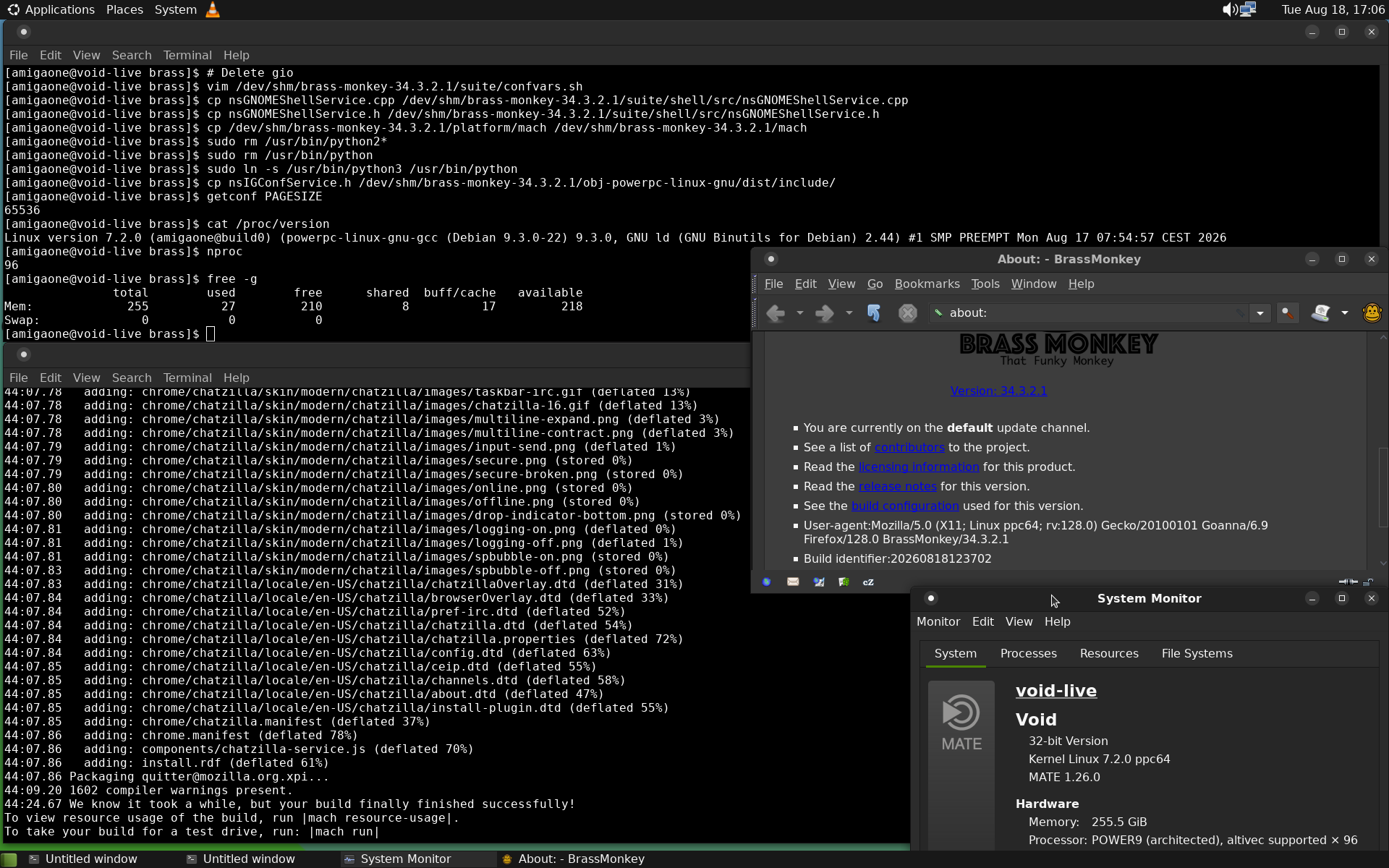Viewport: 1389px width, 868px height.
Task: Click the monkey throbber icon in BrassMonkey
Action: click(1372, 313)
